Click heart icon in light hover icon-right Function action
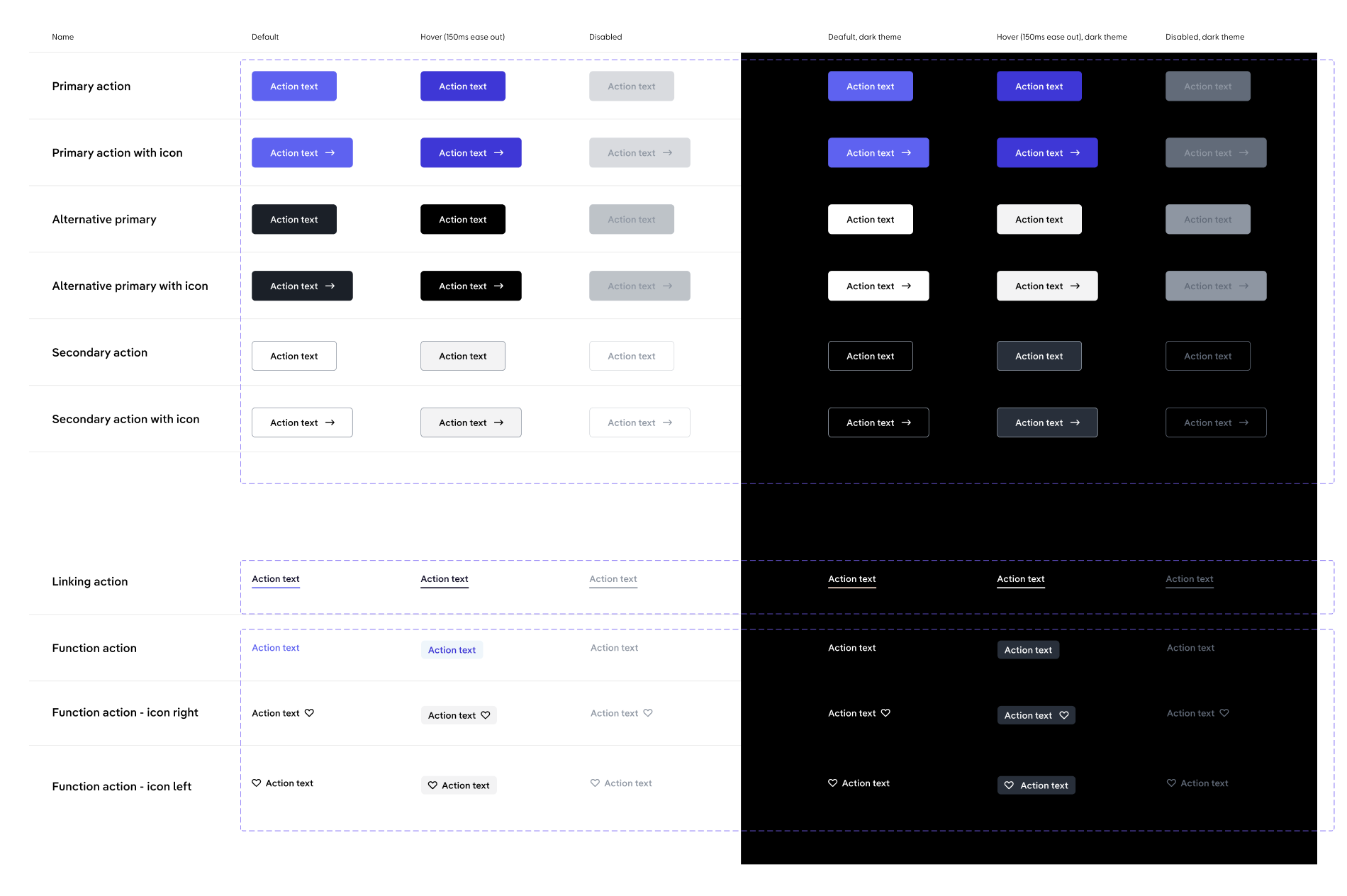This screenshot has width=1347, height=896. click(486, 715)
